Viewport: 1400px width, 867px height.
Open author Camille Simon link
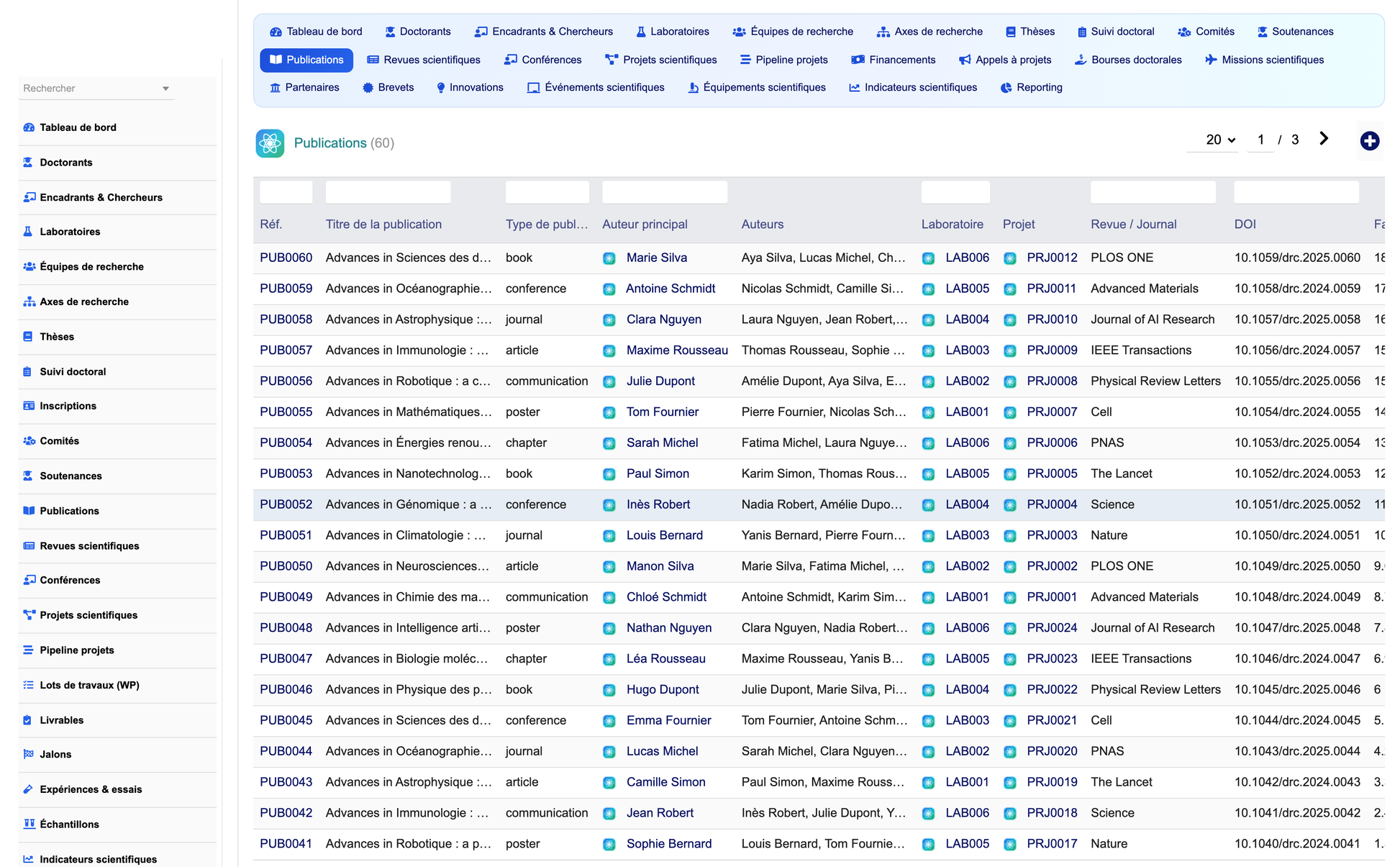pos(665,782)
